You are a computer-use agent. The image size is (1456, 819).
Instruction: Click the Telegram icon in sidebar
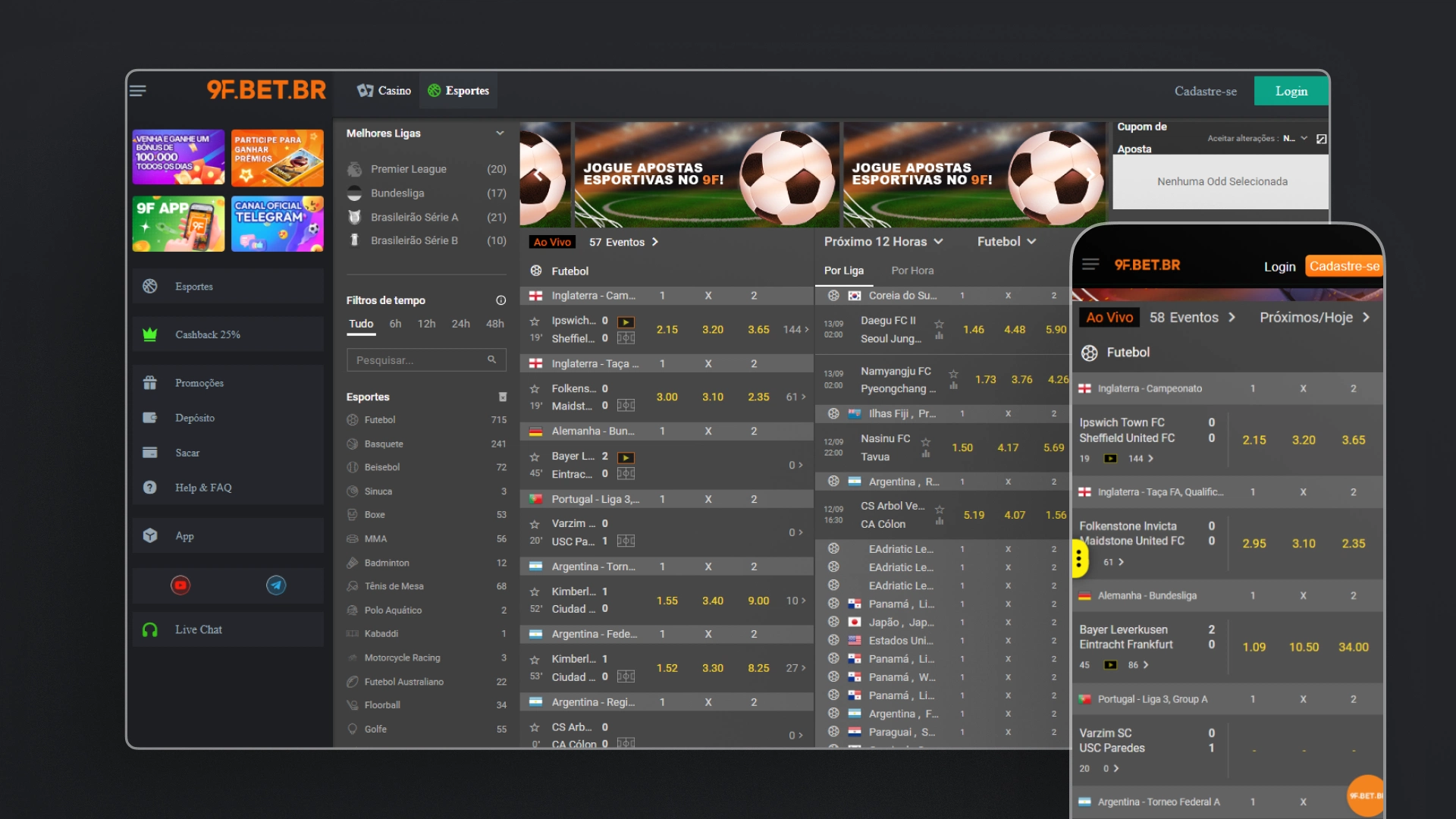(x=276, y=585)
